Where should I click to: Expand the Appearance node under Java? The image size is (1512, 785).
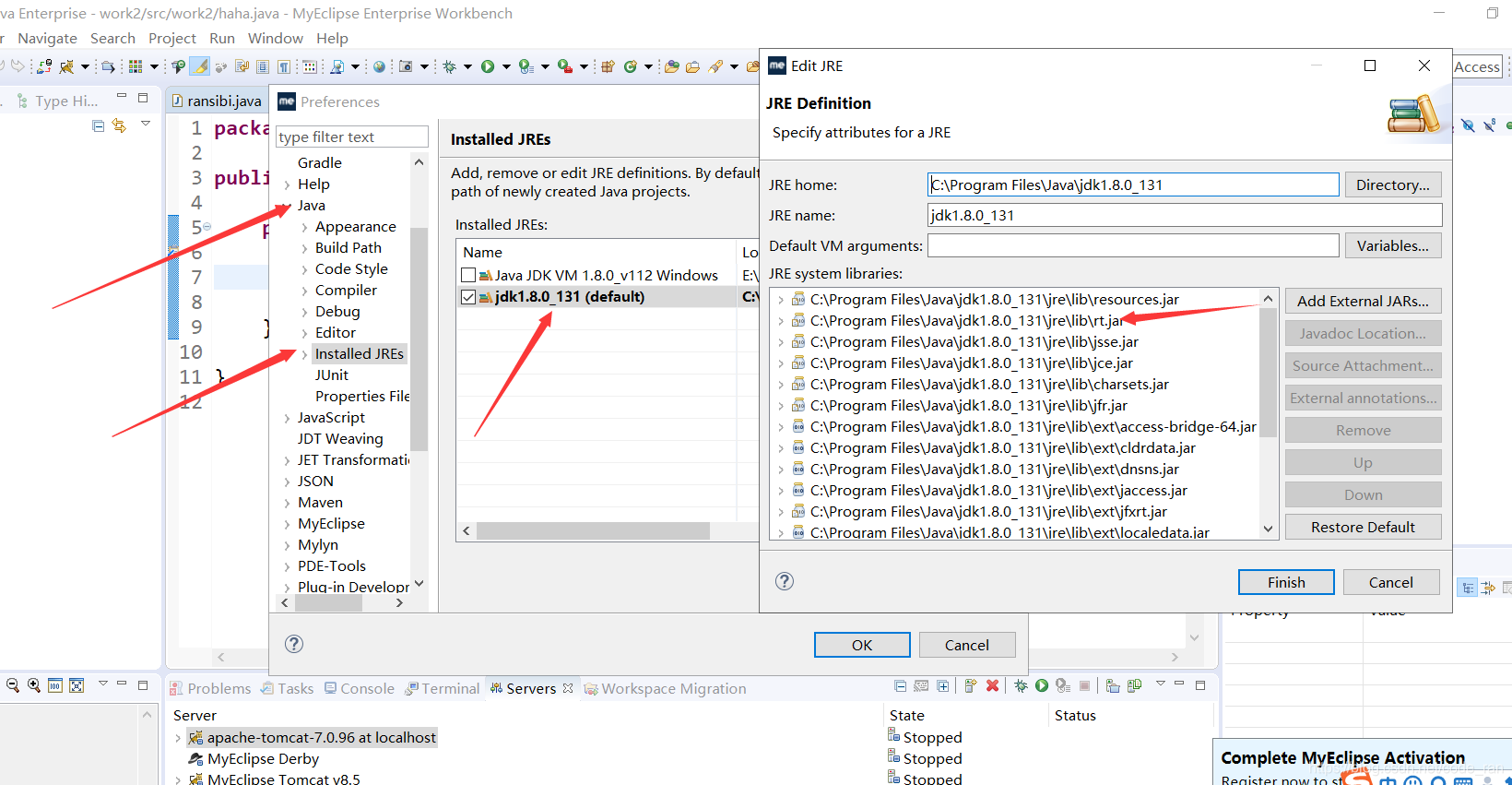click(x=305, y=227)
